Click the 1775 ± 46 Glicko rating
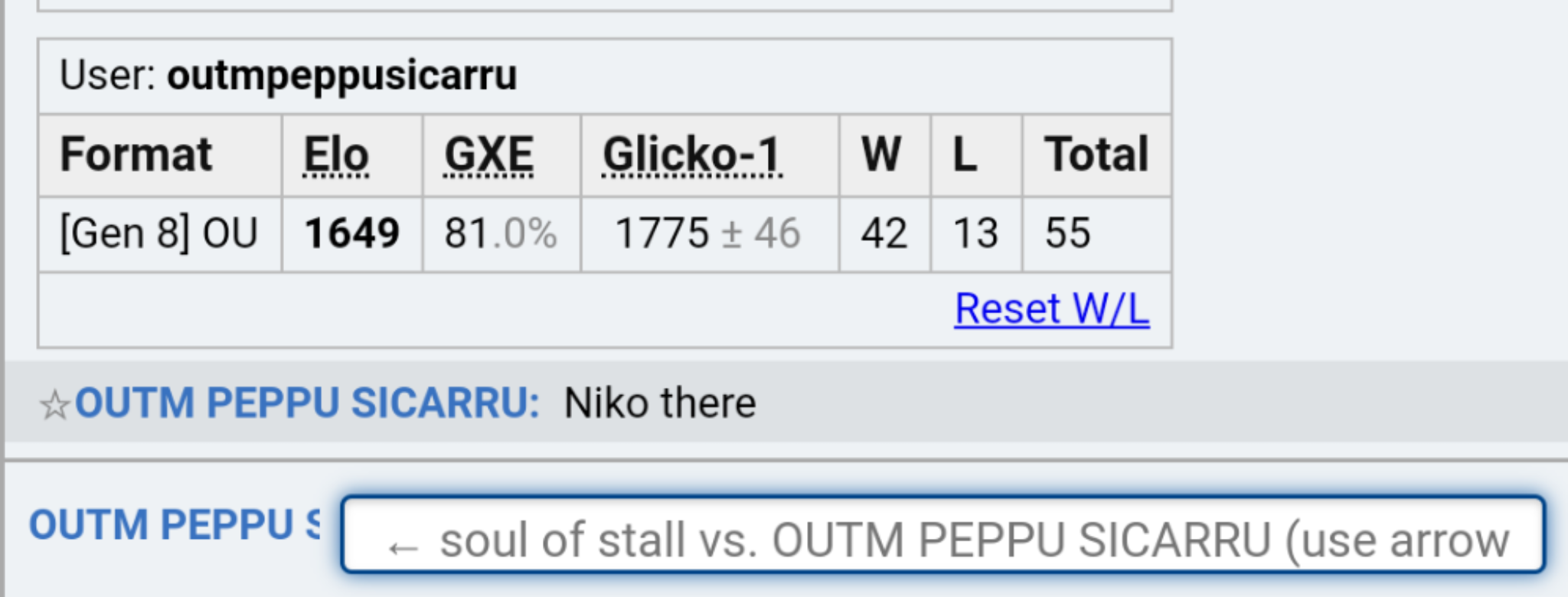 [x=707, y=233]
